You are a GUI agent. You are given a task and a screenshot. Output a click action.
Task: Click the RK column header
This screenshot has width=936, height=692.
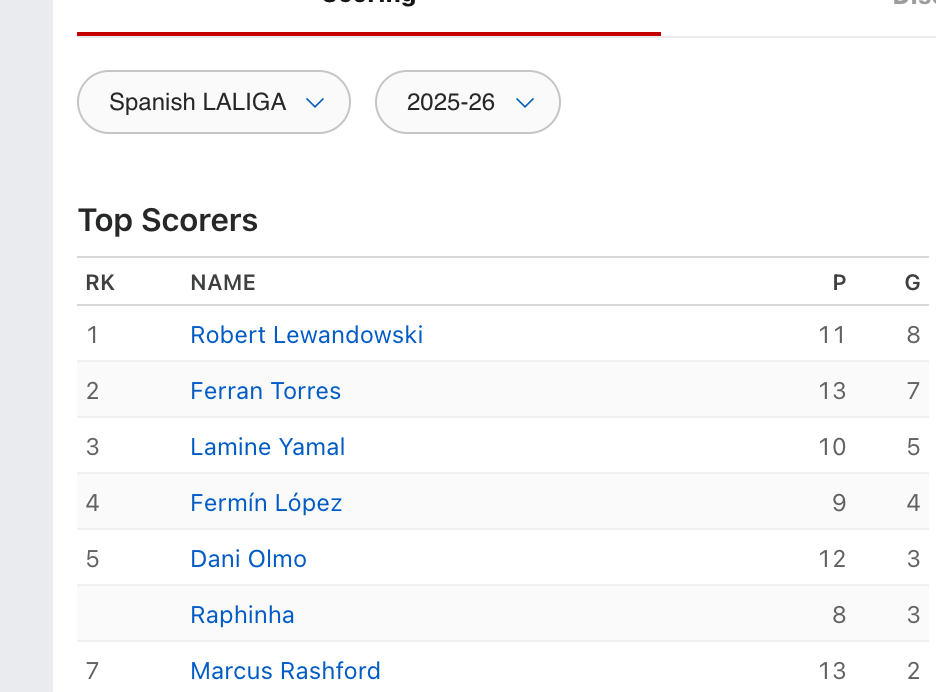[100, 283]
